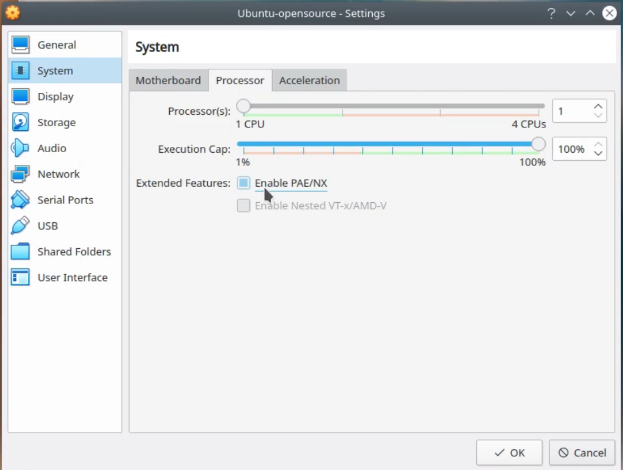Viewport: 623px width, 470px height.
Task: Toggle the Enable Nested VT-x/AMD-V checkbox
Action: click(x=244, y=205)
